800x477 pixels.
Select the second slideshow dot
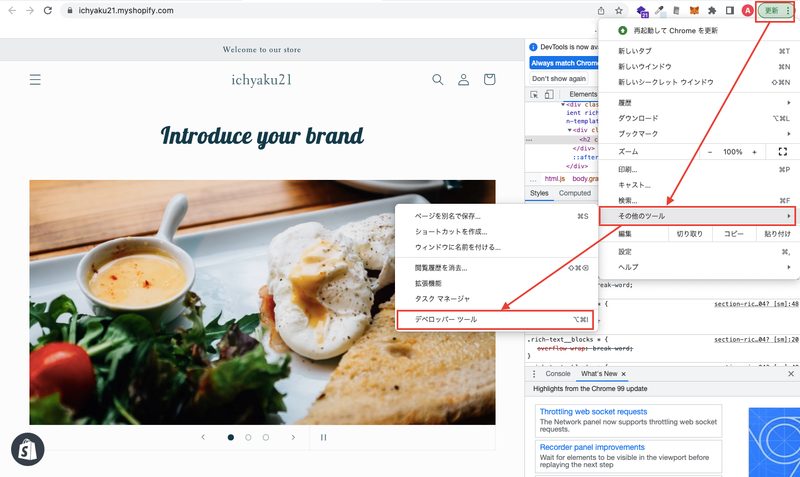(x=248, y=437)
